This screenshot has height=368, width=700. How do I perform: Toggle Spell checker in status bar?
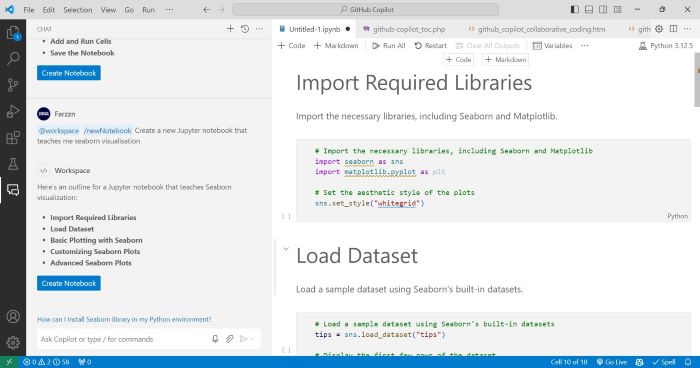[663, 362]
